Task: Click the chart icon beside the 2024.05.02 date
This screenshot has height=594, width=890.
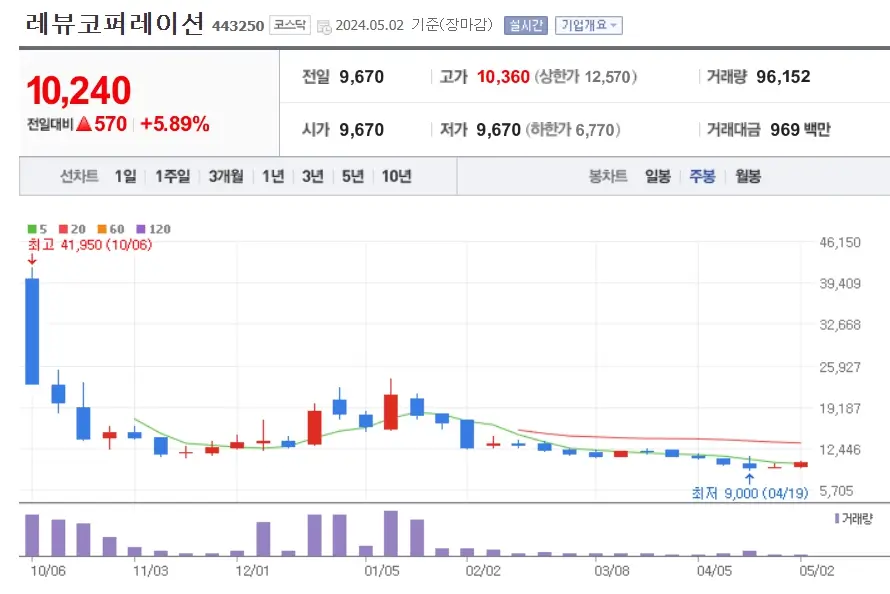Action: tap(322, 26)
